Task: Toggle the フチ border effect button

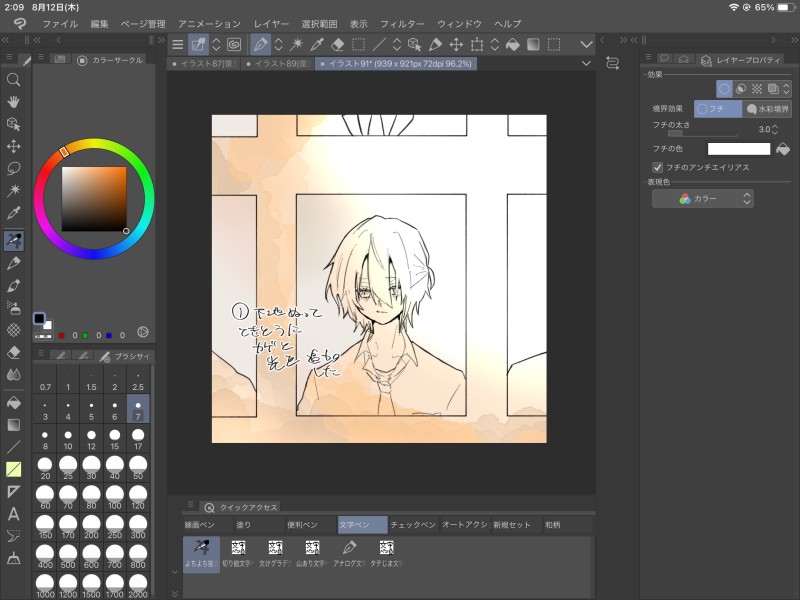Action: (x=717, y=109)
